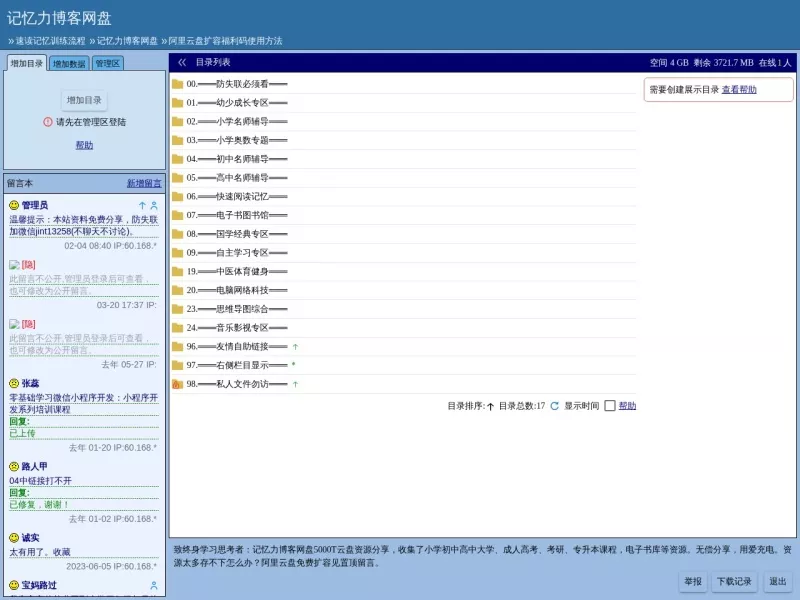This screenshot has width=800, height=600.
Task: Click the 退出 button
Action: (778, 582)
